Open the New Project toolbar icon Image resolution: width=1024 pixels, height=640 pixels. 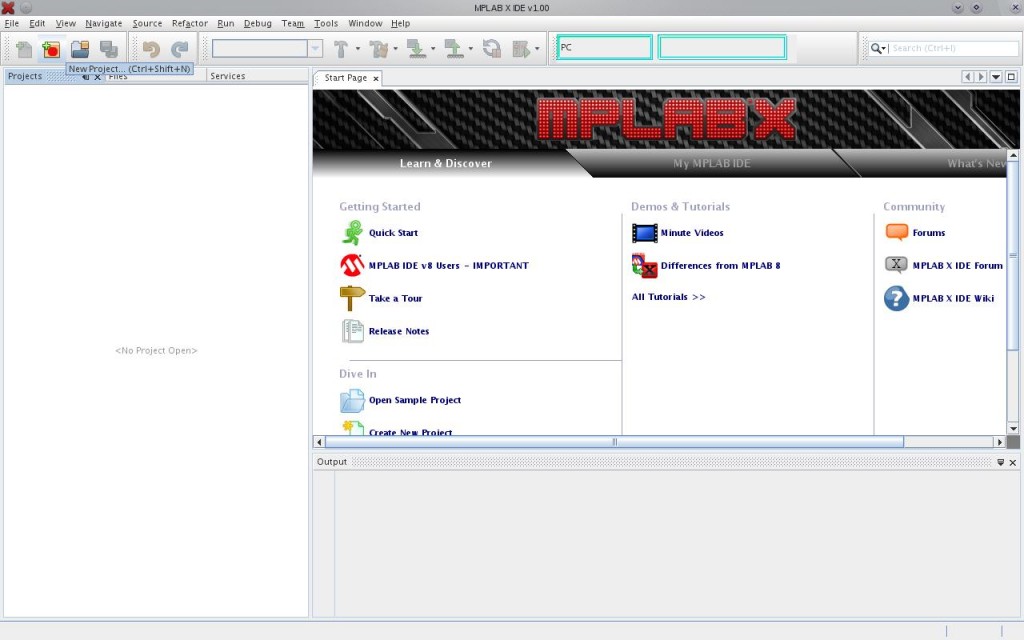click(53, 47)
